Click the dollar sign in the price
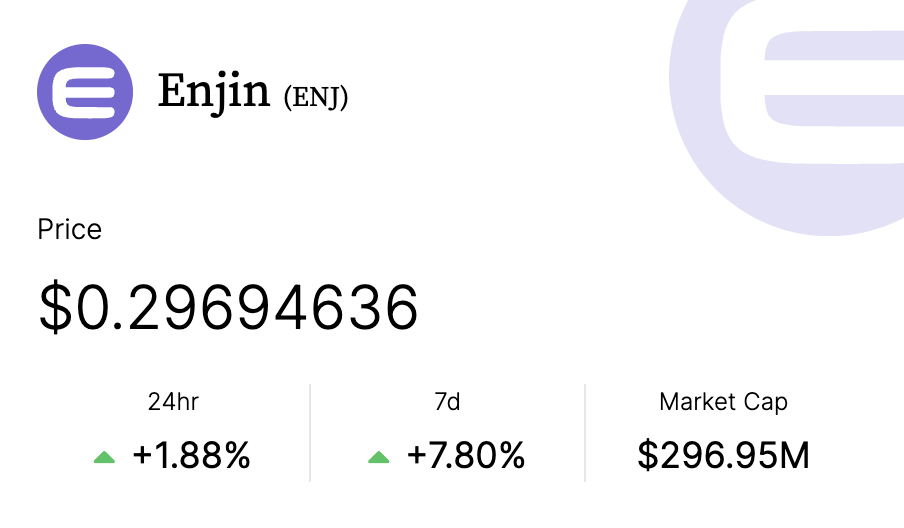This screenshot has height=528, width=904. click(x=55, y=307)
